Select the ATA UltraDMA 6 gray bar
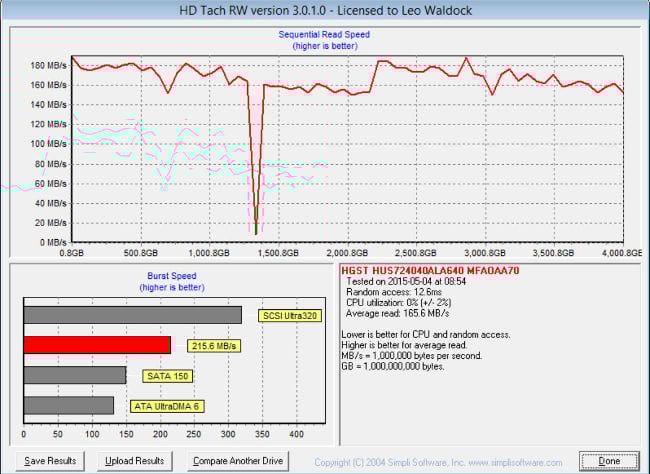The image size is (650, 474). [69, 405]
